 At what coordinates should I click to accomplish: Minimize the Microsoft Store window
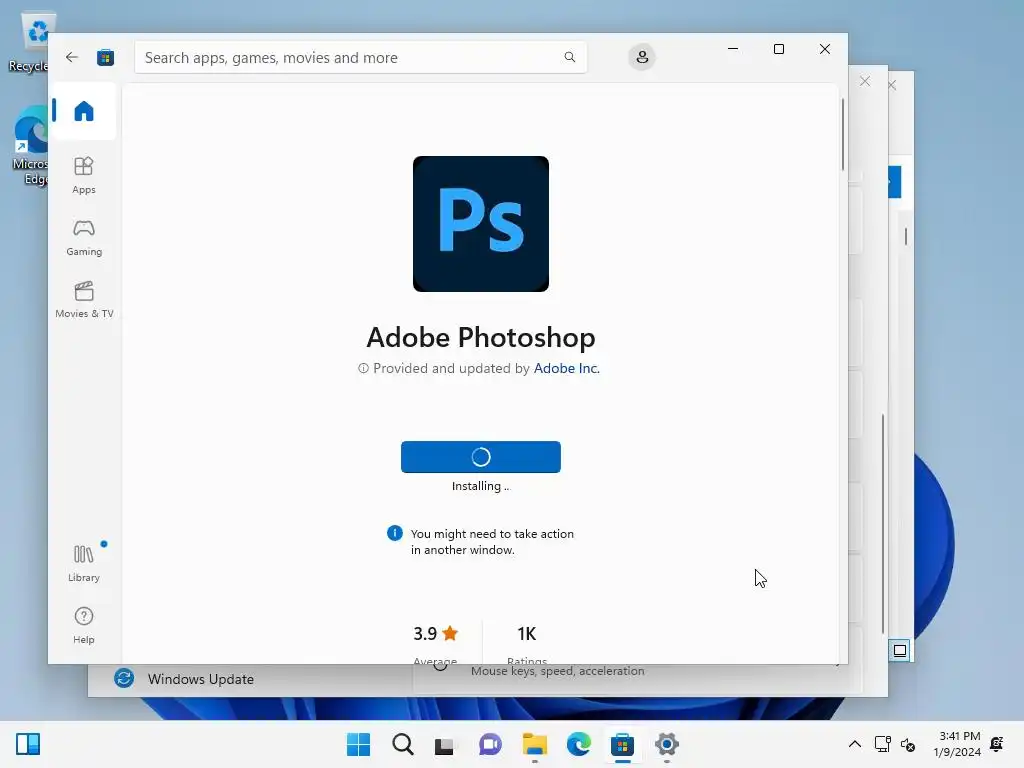(x=733, y=49)
